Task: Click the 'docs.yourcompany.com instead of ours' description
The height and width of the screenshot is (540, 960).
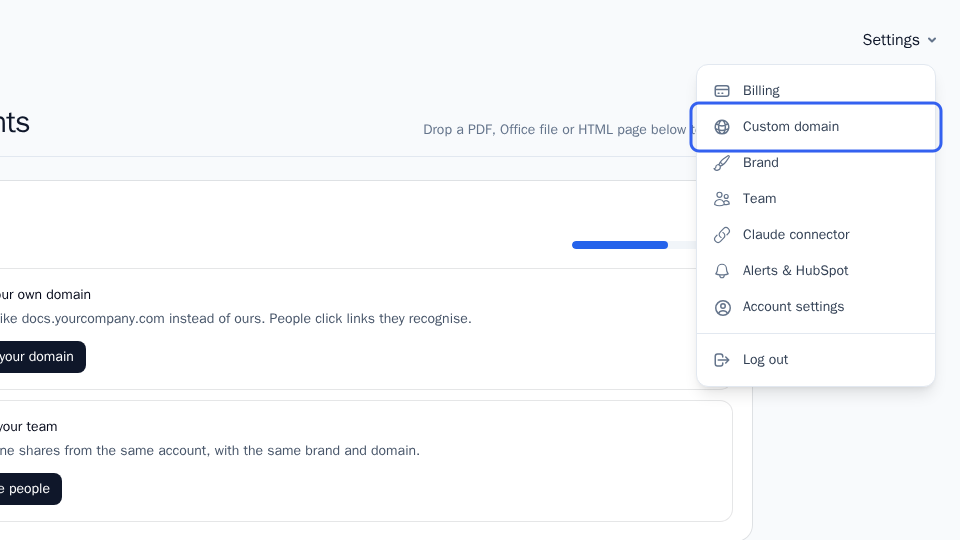Action: pos(236,319)
